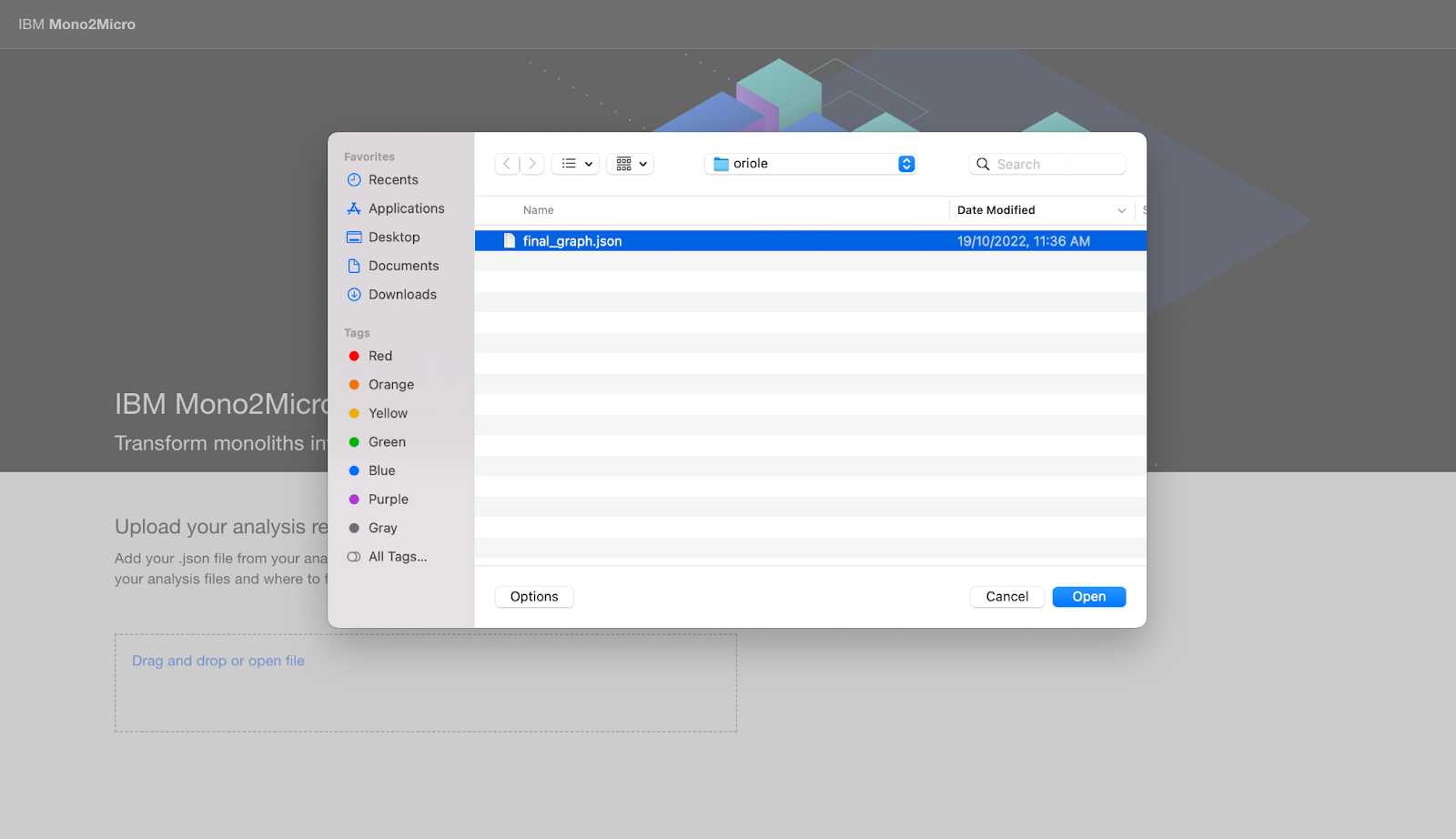Sort files by Name column
This screenshot has height=839, width=1456.
(539, 210)
